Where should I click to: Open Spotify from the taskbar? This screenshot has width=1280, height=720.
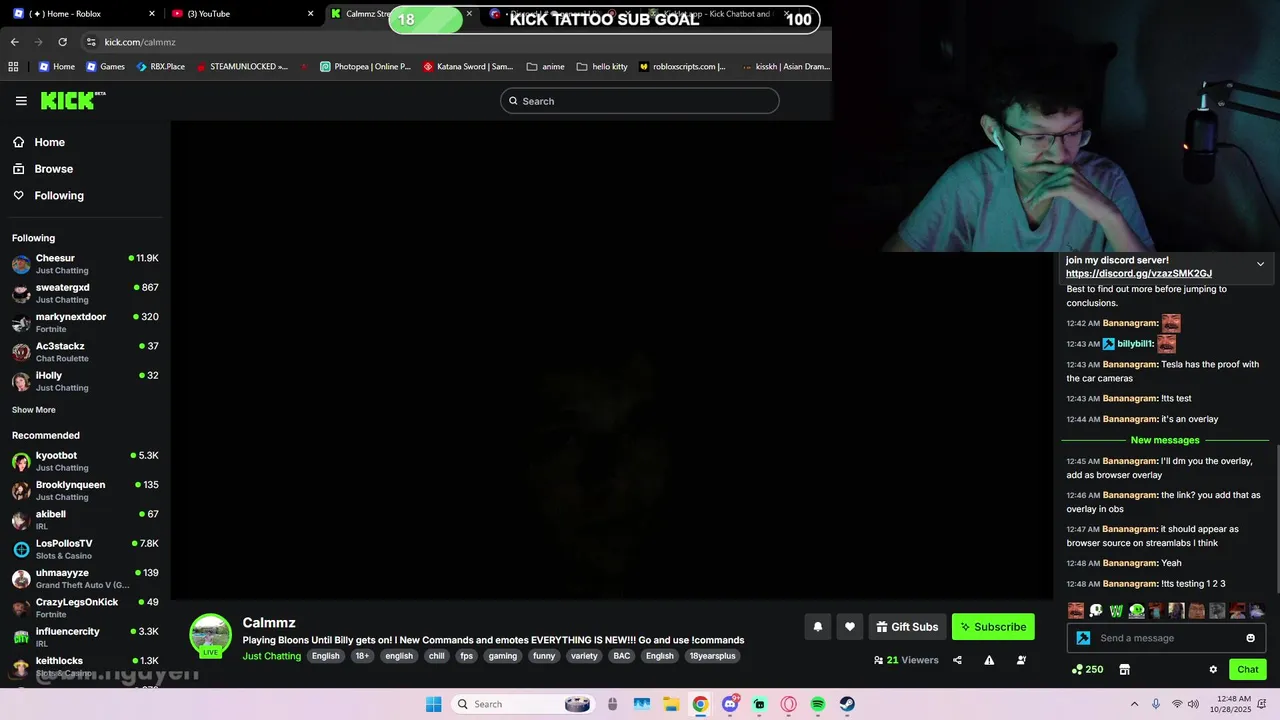point(818,704)
